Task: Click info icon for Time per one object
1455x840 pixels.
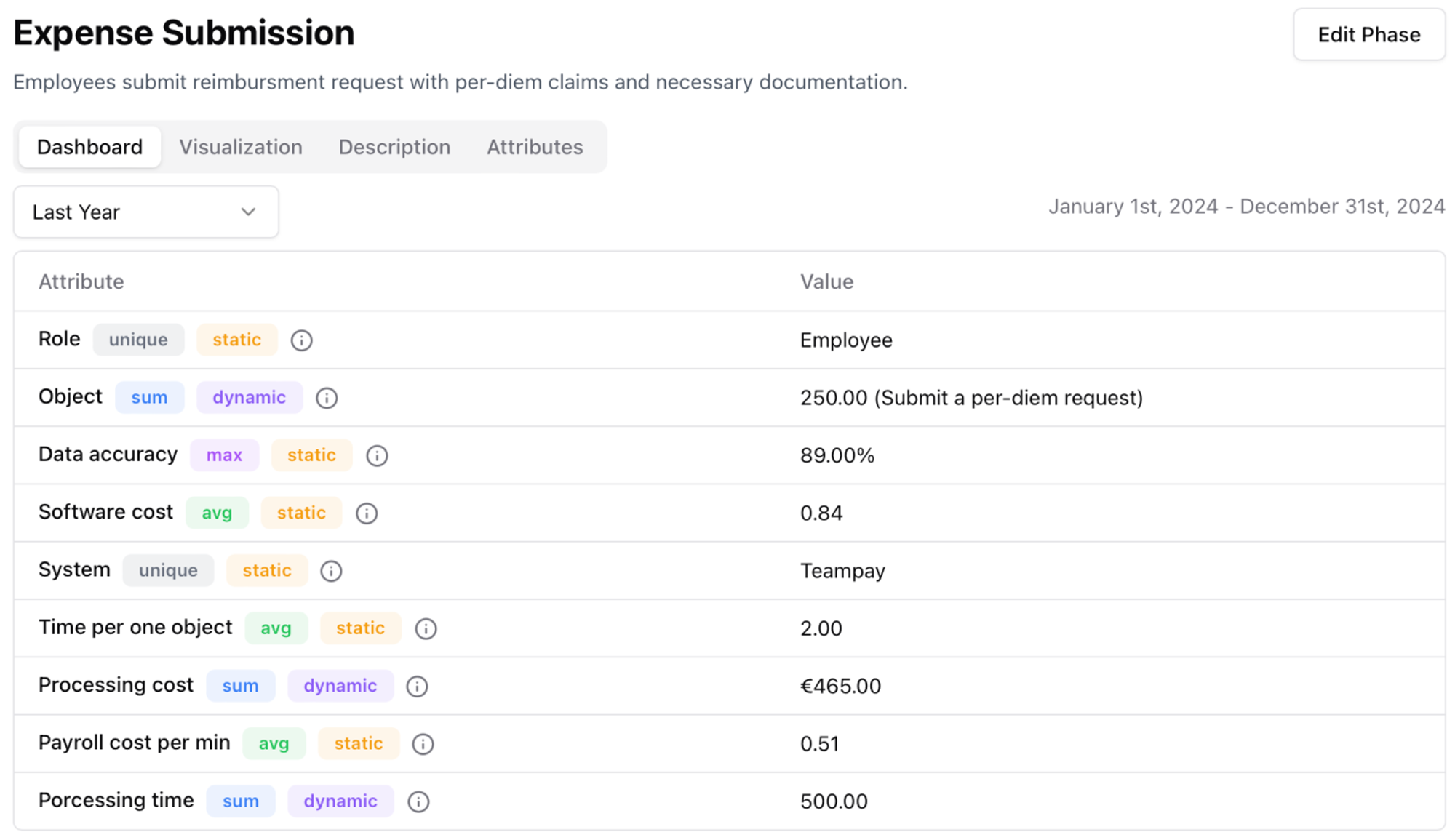Action: [426, 628]
